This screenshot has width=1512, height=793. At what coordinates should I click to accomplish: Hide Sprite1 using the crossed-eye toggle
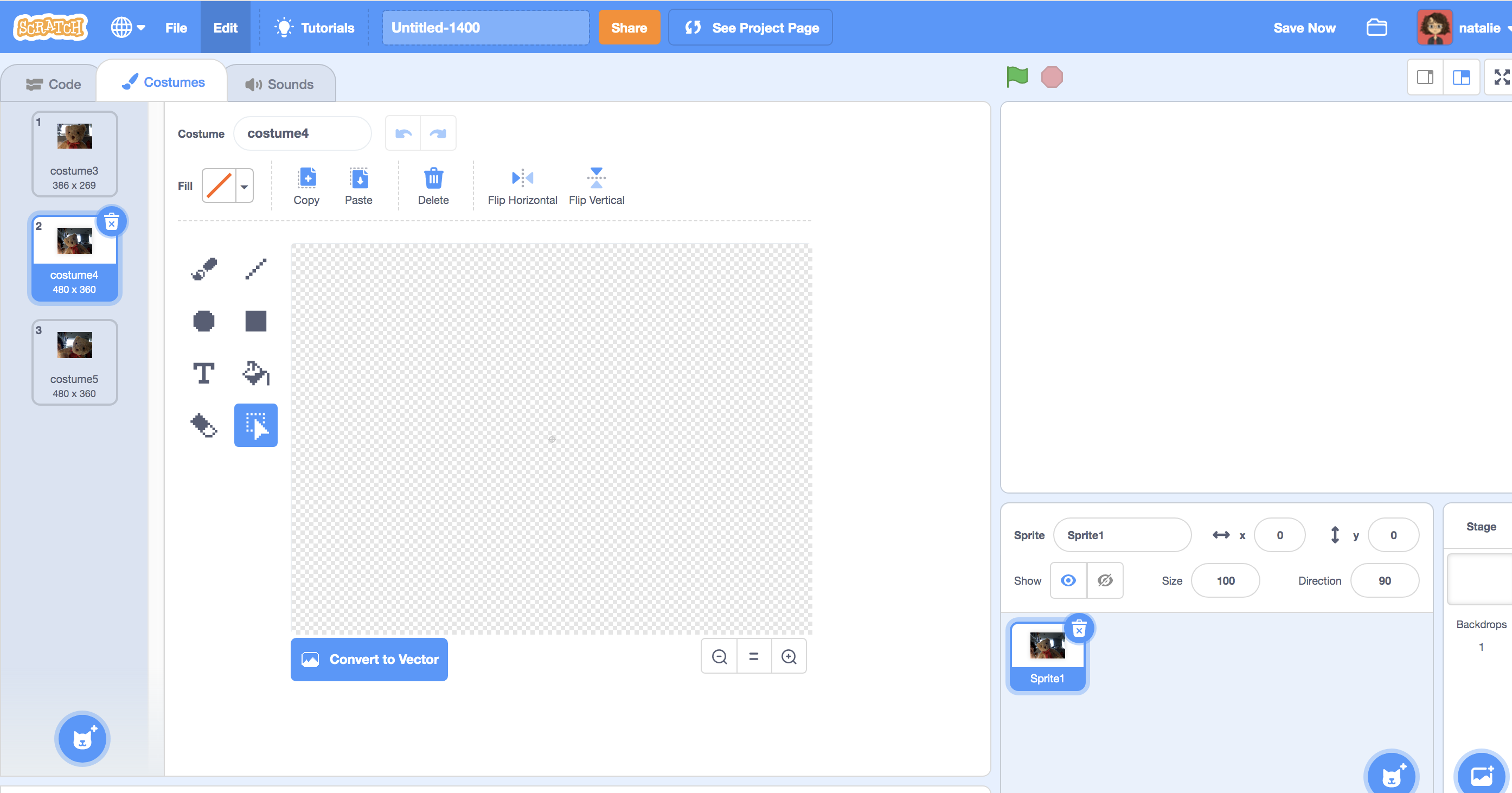1105,580
